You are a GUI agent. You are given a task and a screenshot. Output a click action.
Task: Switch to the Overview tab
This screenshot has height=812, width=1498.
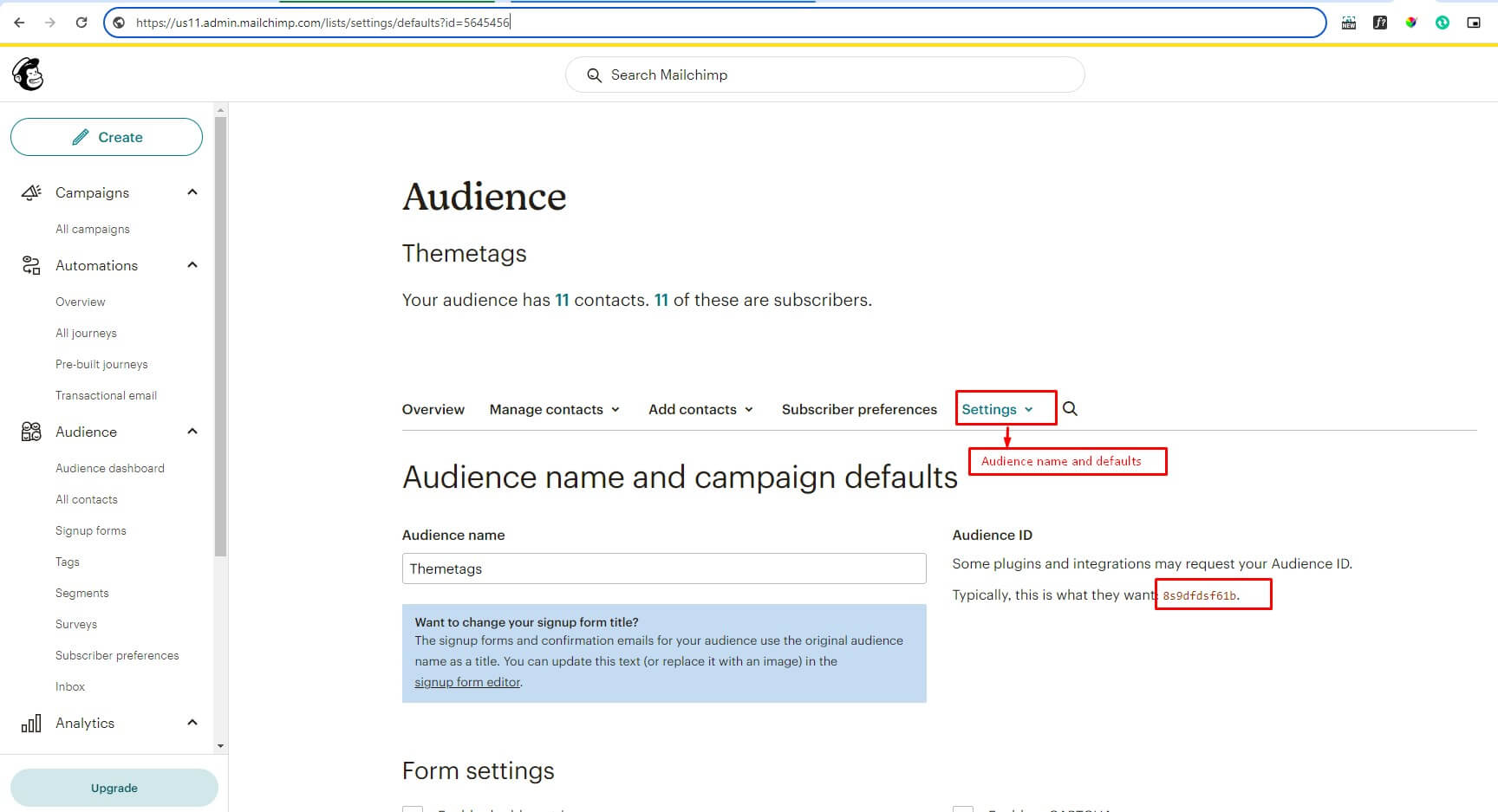click(x=433, y=409)
